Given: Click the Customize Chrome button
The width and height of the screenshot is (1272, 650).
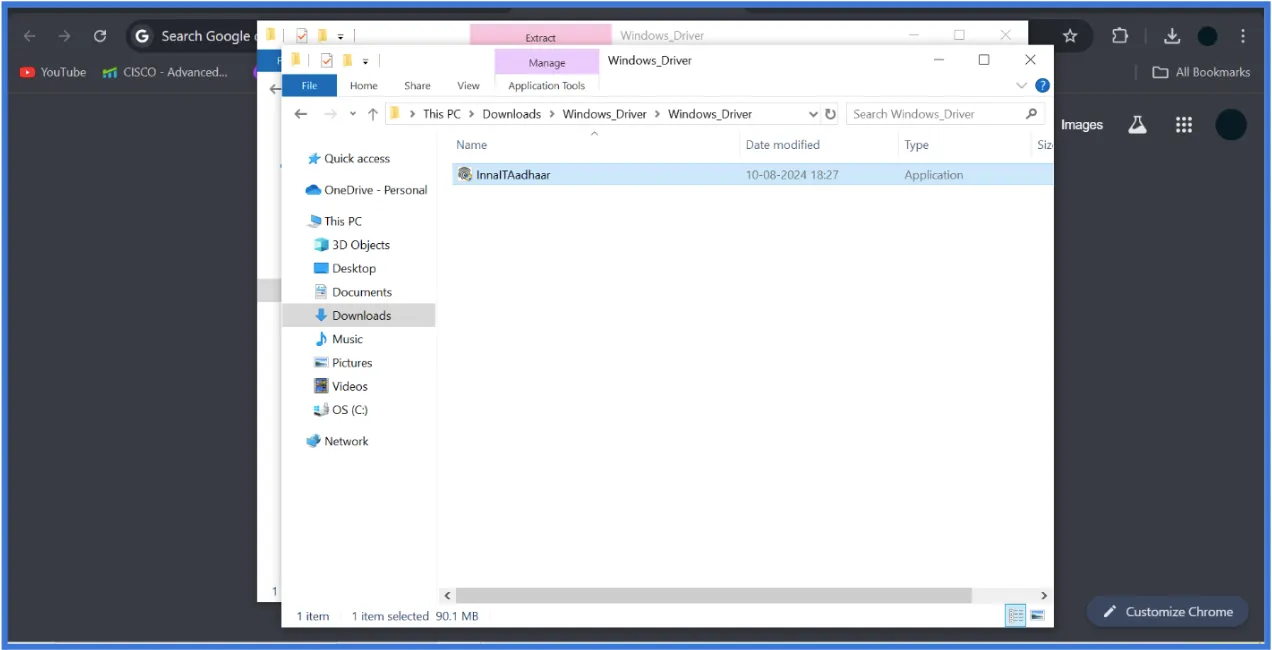Looking at the screenshot, I should (1168, 612).
